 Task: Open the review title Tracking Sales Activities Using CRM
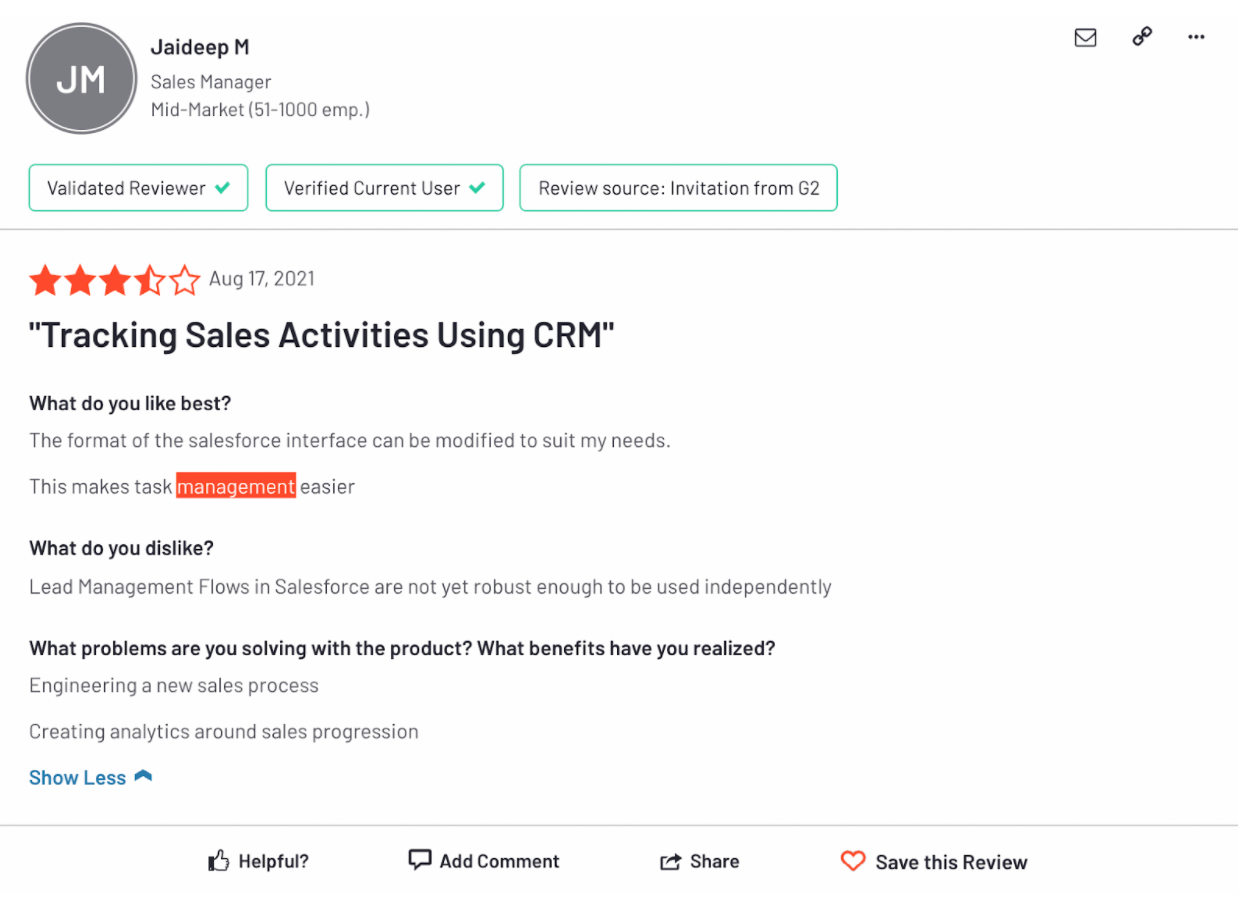(321, 336)
